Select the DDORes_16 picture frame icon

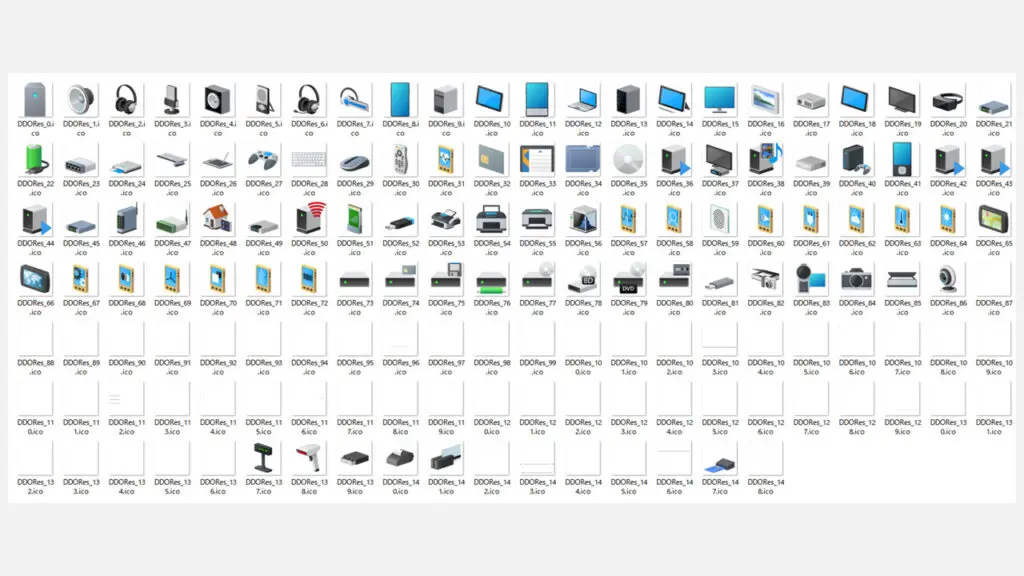pos(765,100)
